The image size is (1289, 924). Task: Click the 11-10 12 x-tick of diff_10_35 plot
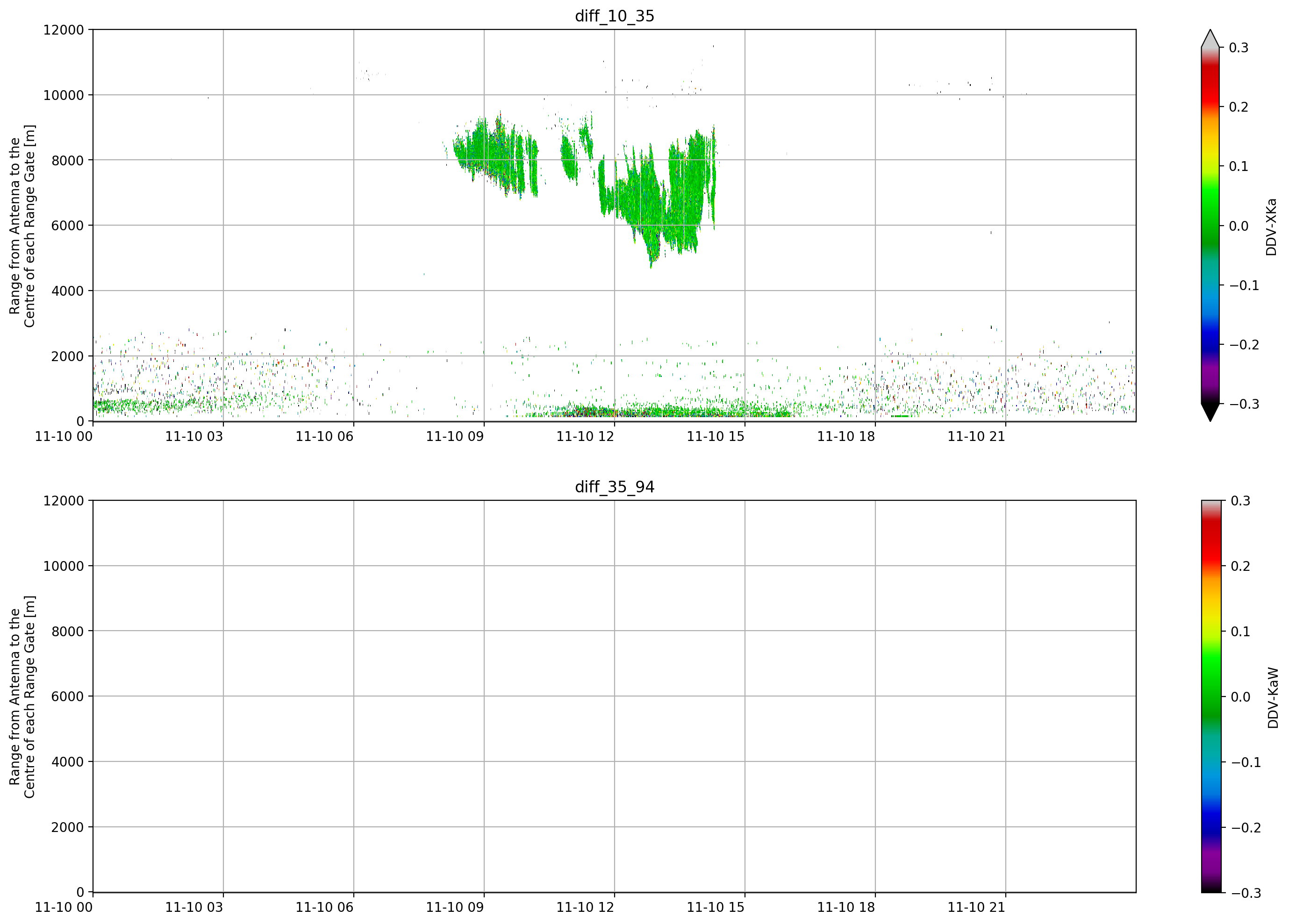pos(586,436)
